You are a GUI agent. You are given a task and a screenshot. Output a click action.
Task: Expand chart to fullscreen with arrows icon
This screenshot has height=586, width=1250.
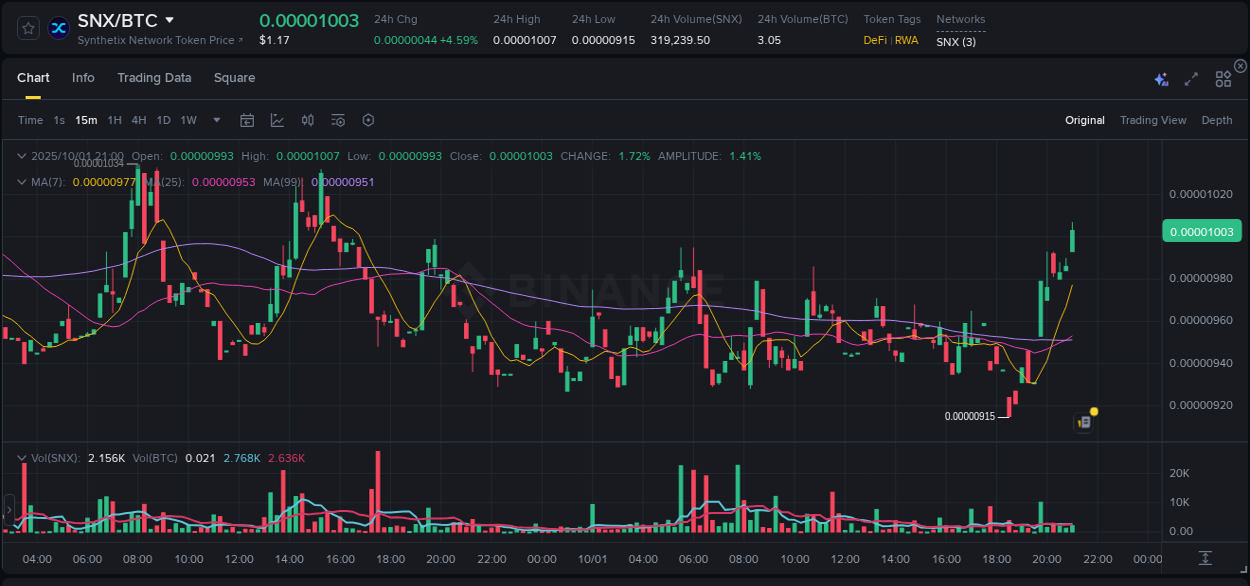(1191, 78)
